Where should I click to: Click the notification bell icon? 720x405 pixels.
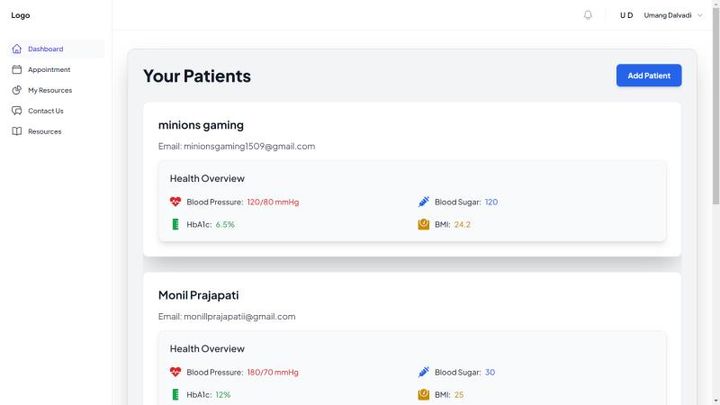pos(588,15)
